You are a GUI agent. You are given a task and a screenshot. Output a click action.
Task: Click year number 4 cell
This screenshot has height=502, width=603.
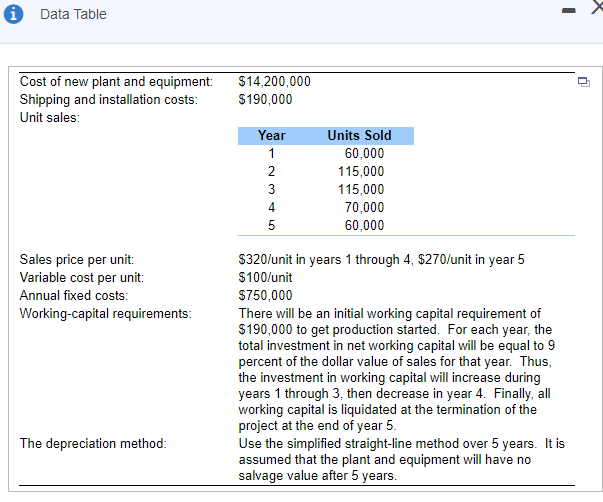coord(272,207)
